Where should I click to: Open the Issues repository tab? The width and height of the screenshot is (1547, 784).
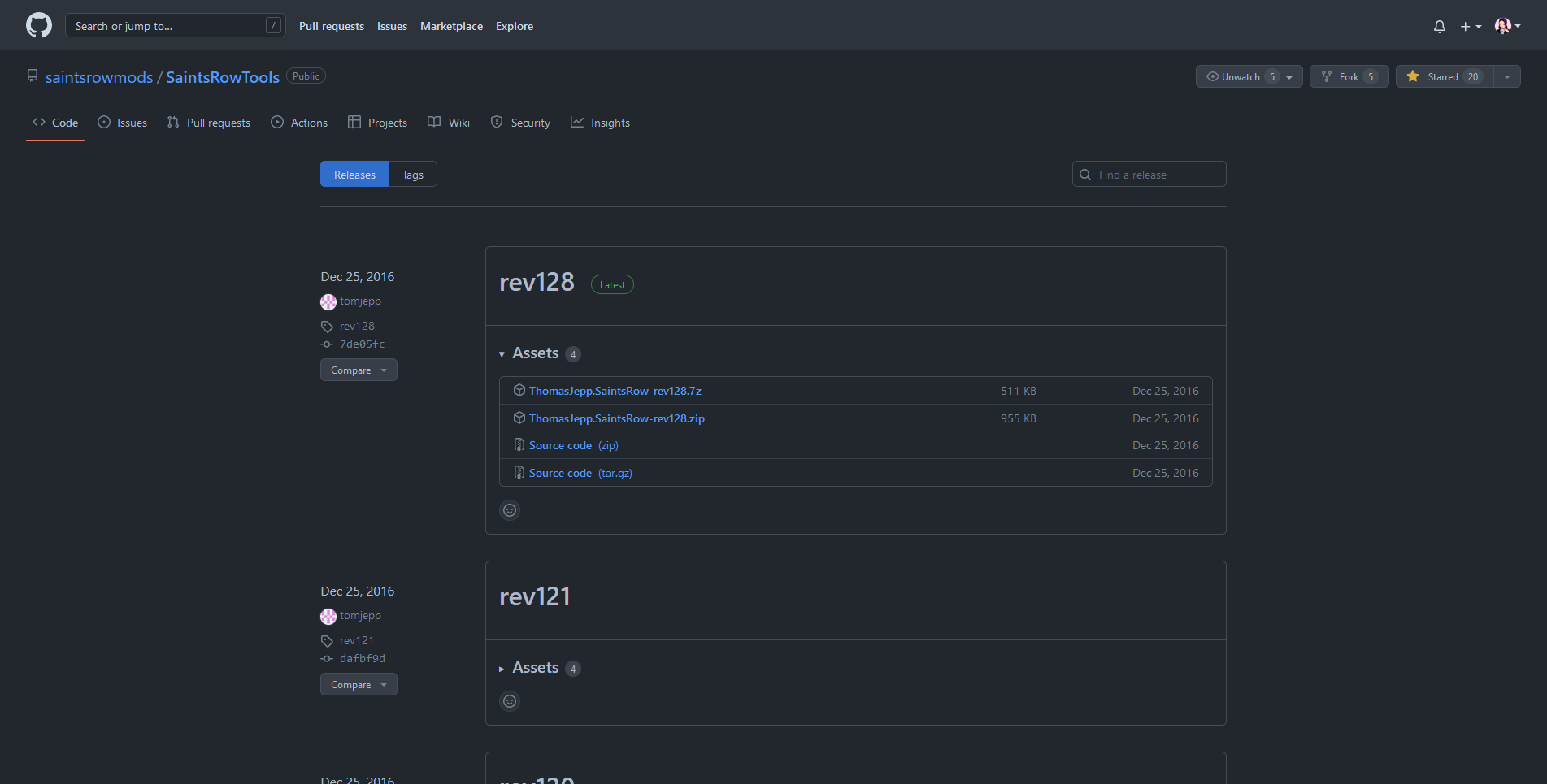(123, 123)
